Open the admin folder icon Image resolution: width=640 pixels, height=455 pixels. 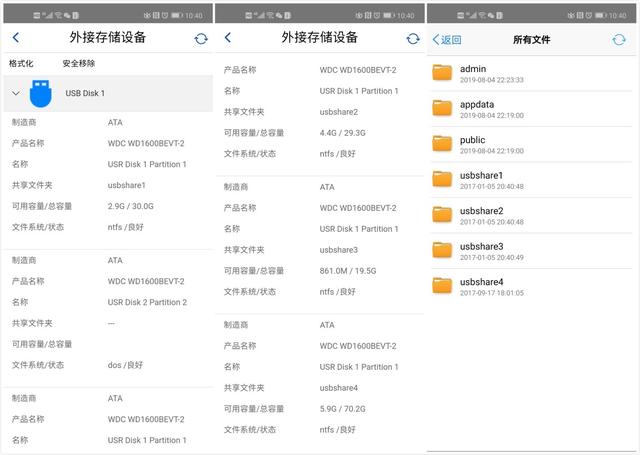(442, 73)
